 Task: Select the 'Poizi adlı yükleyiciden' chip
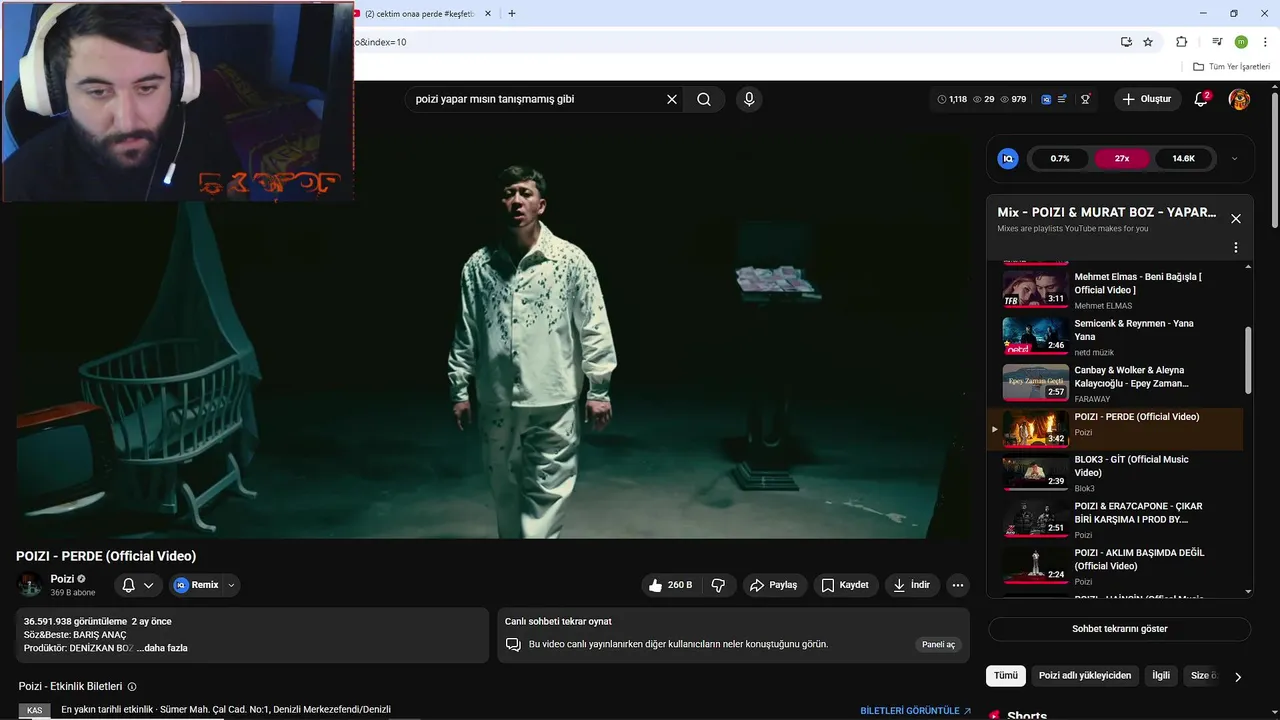point(1085,675)
